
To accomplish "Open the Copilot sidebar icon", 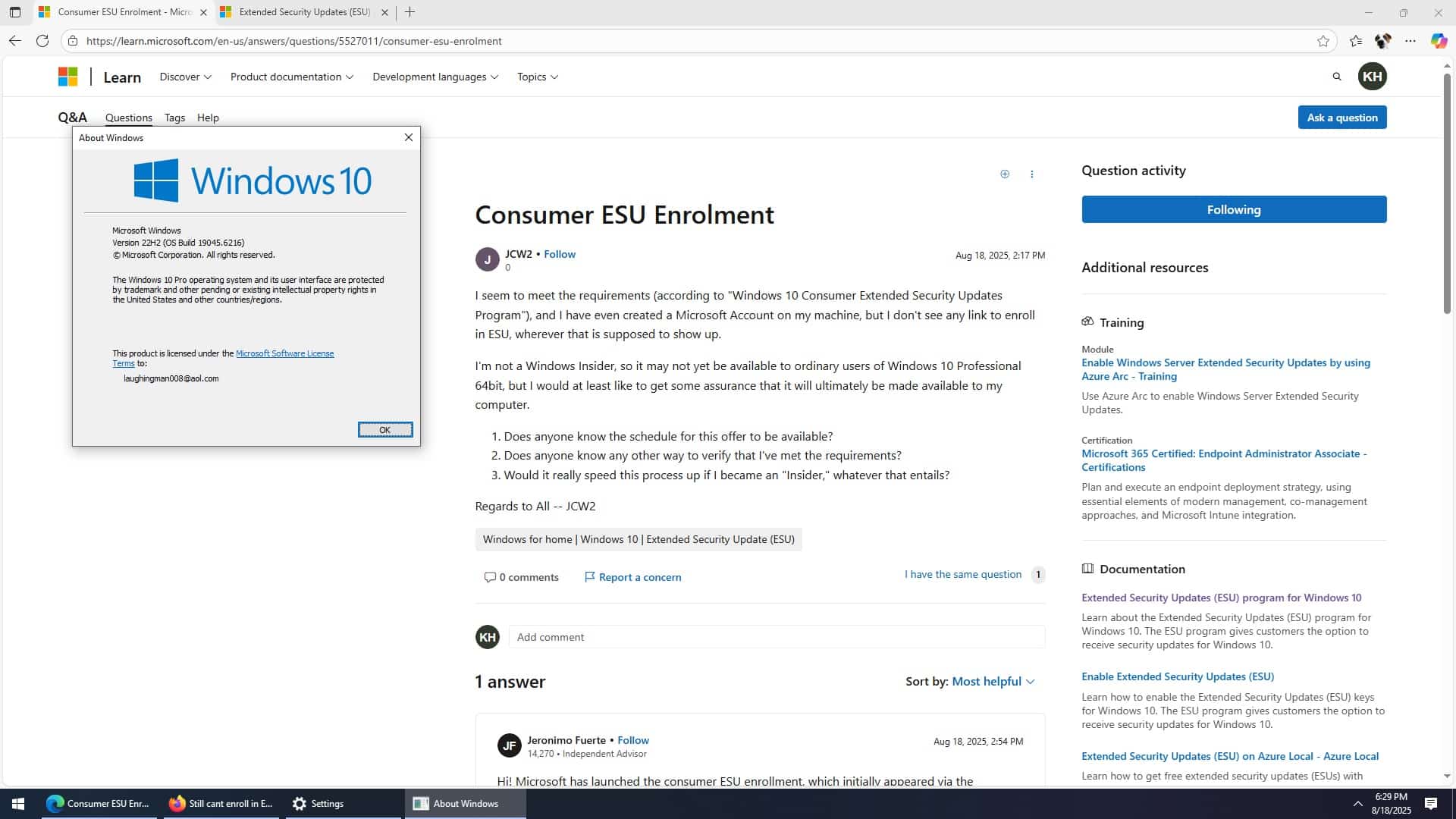I will pyautogui.click(x=1439, y=41).
